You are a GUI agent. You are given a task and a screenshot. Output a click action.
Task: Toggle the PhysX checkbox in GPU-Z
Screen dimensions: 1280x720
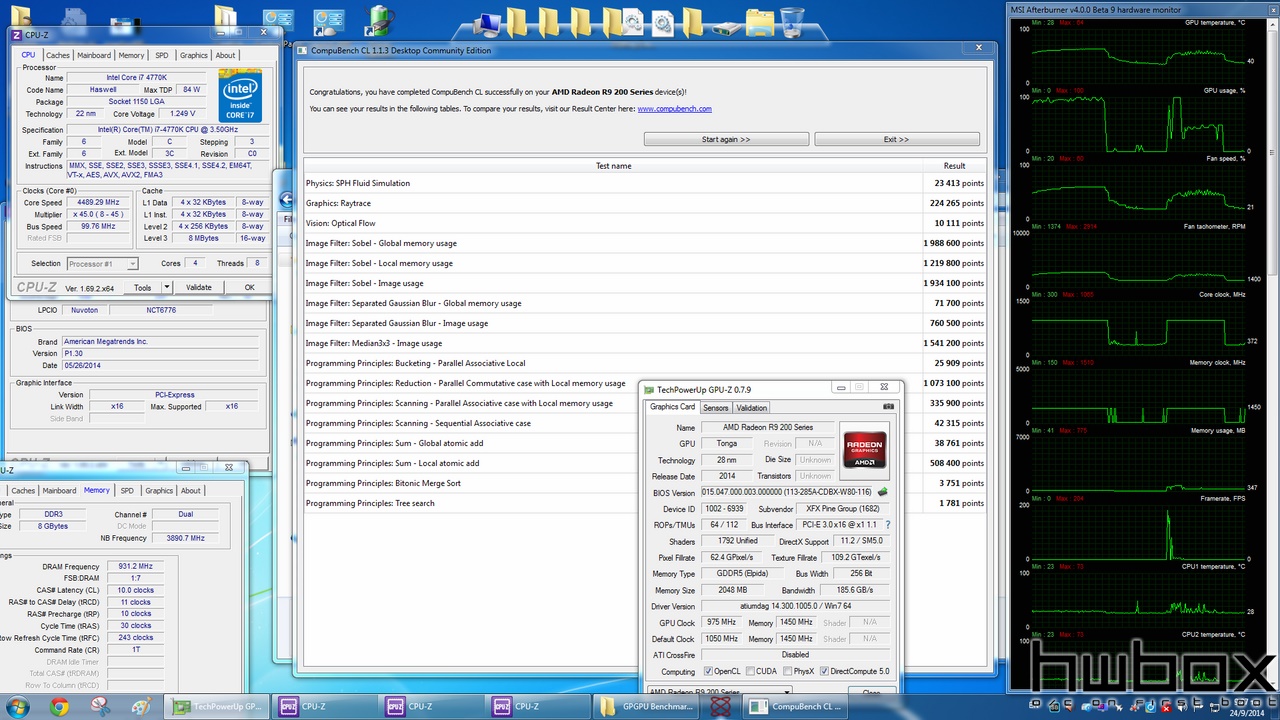pyautogui.click(x=787, y=671)
